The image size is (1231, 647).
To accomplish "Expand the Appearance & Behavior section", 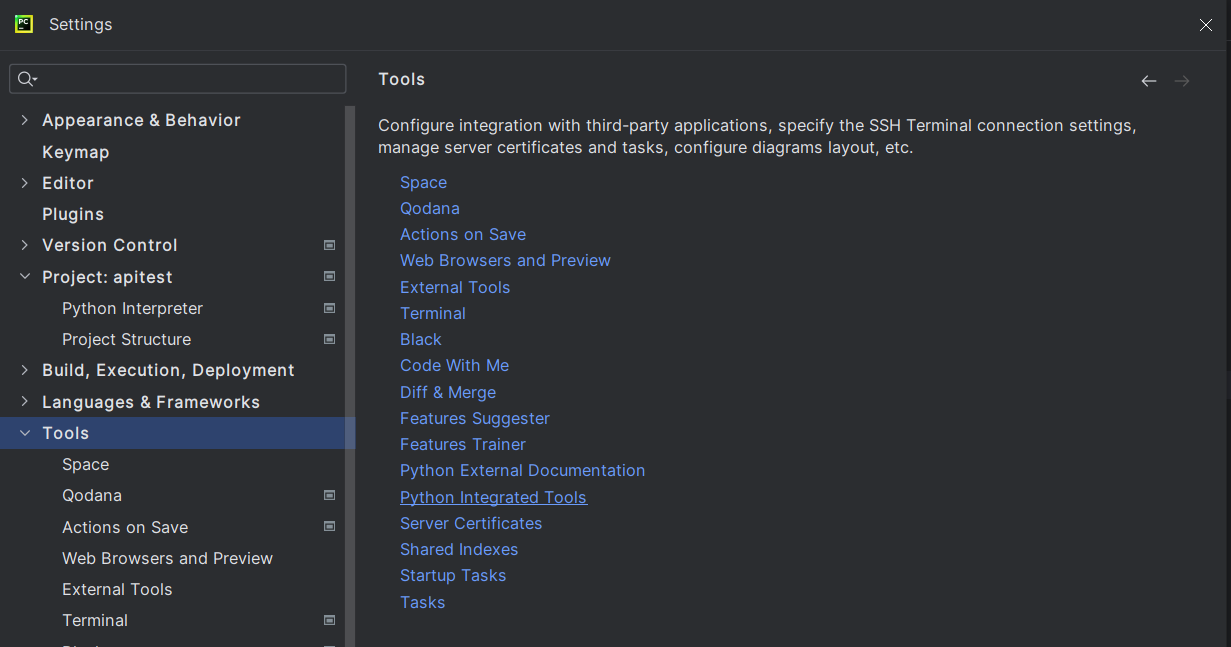I will (x=25, y=120).
